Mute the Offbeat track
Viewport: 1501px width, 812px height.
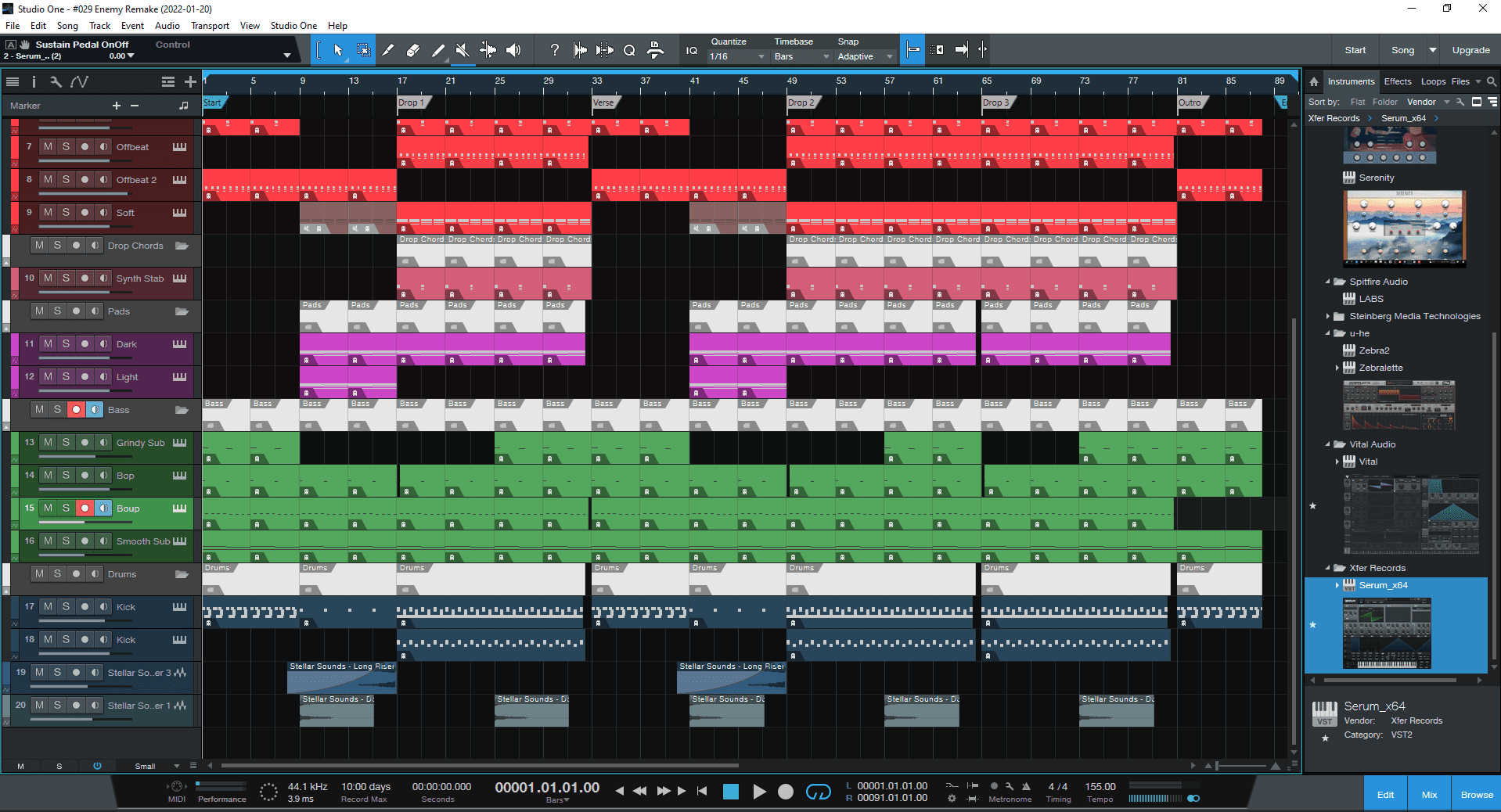pyautogui.click(x=49, y=147)
